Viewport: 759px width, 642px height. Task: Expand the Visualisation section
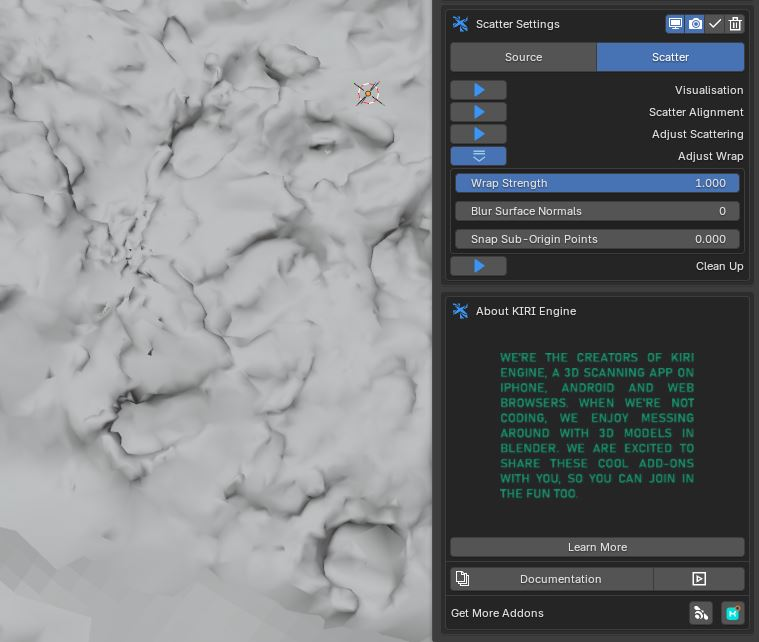478,90
